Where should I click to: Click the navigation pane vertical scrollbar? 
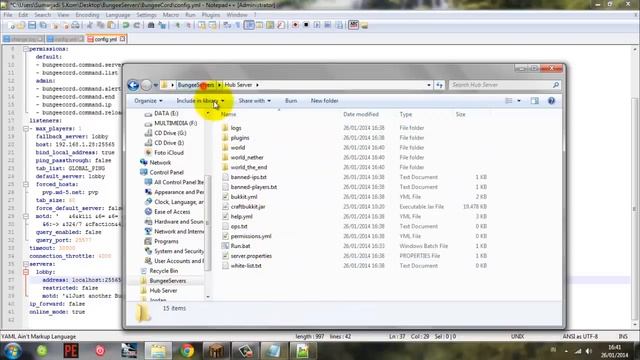click(207, 223)
